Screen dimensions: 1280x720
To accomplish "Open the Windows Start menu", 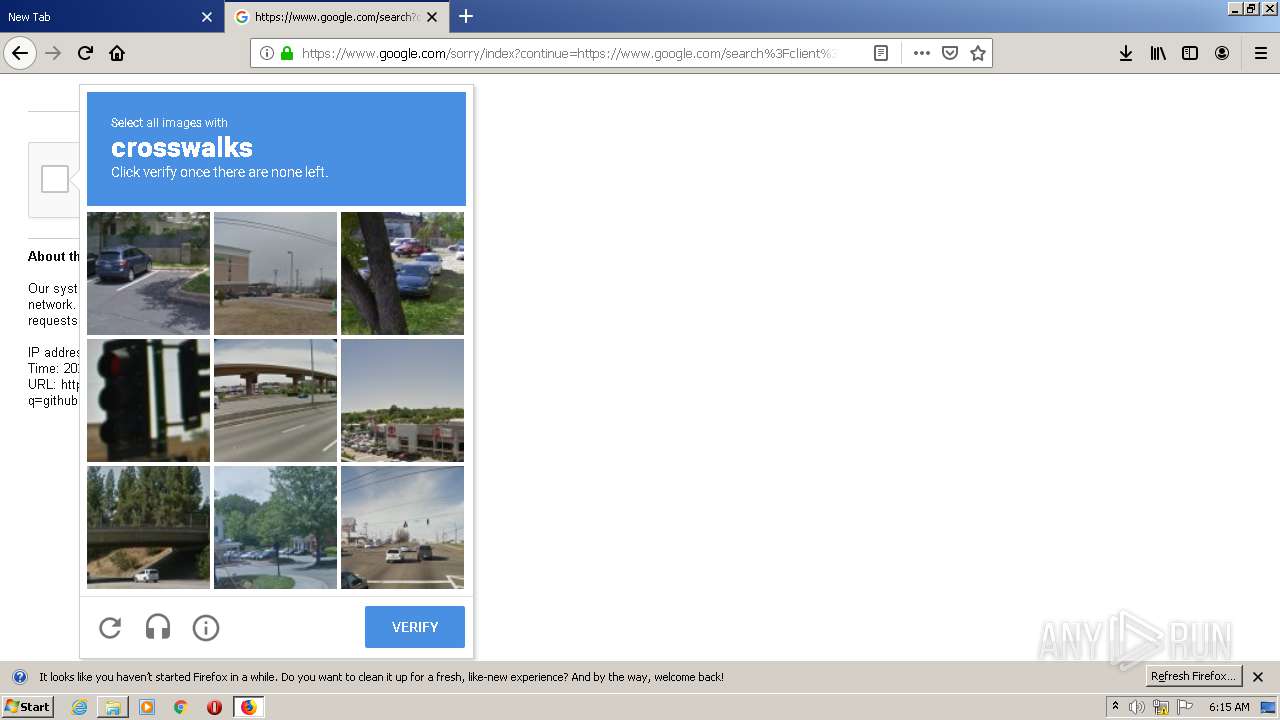I will click(27, 707).
